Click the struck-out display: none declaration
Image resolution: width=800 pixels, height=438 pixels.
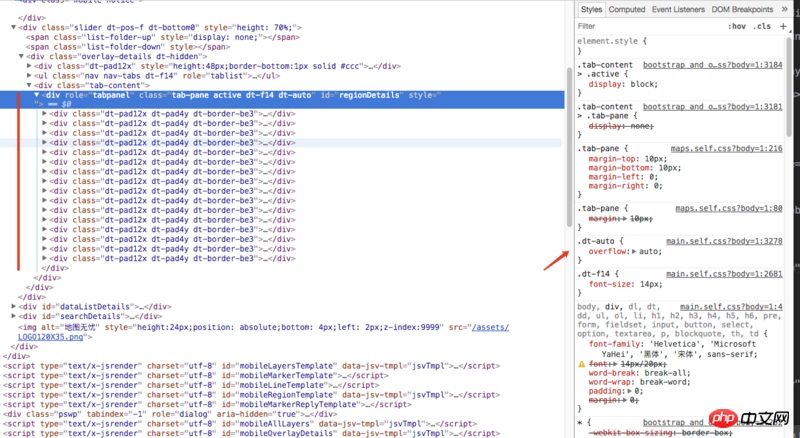(621, 126)
